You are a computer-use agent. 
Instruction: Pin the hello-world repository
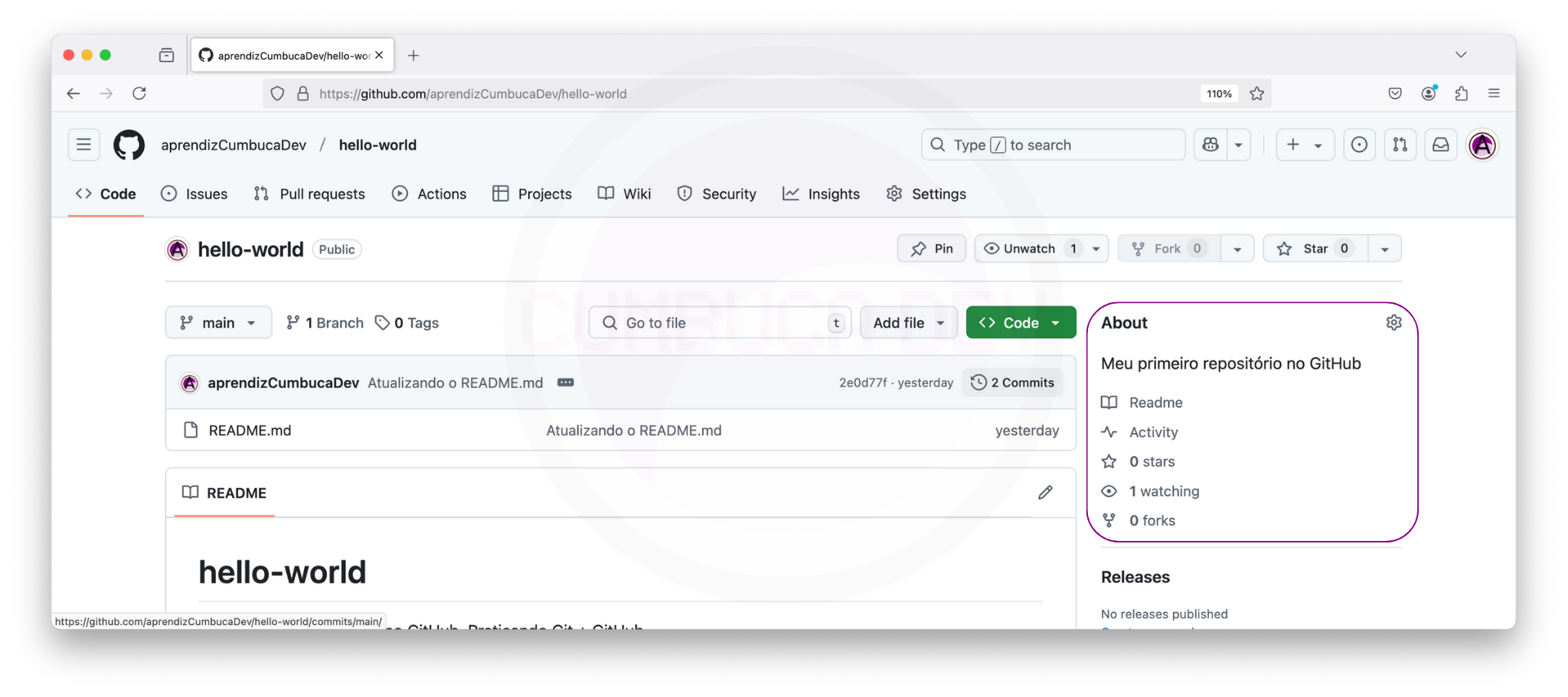[931, 249]
